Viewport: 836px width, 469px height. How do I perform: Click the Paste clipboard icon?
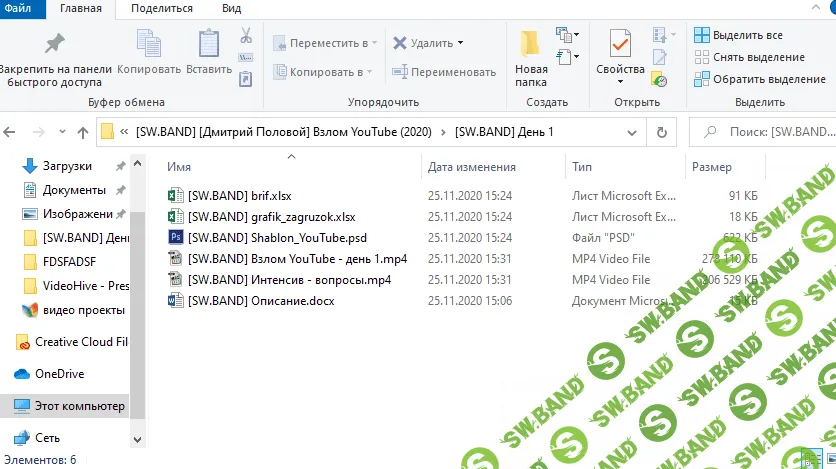[209, 45]
